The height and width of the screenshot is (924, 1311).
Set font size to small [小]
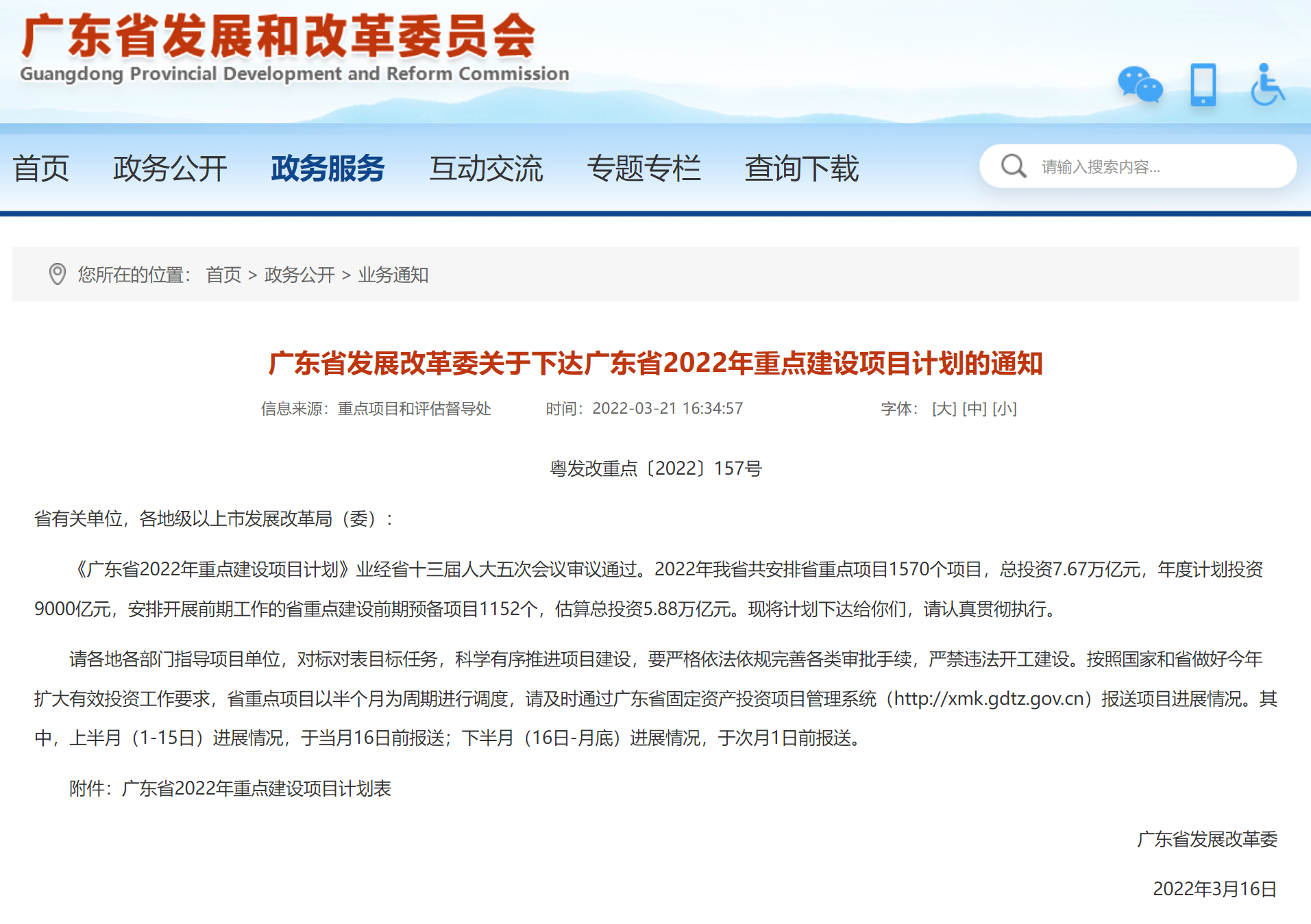tap(1005, 409)
